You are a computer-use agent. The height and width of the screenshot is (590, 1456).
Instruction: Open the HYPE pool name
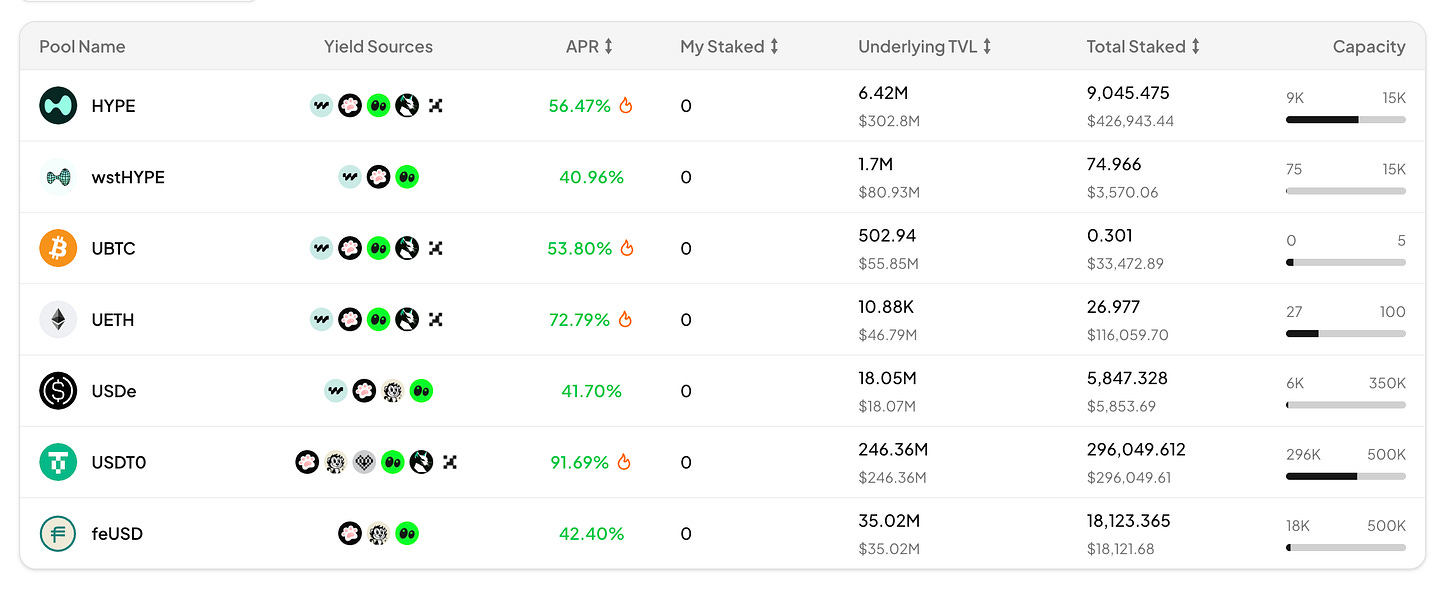pos(113,106)
